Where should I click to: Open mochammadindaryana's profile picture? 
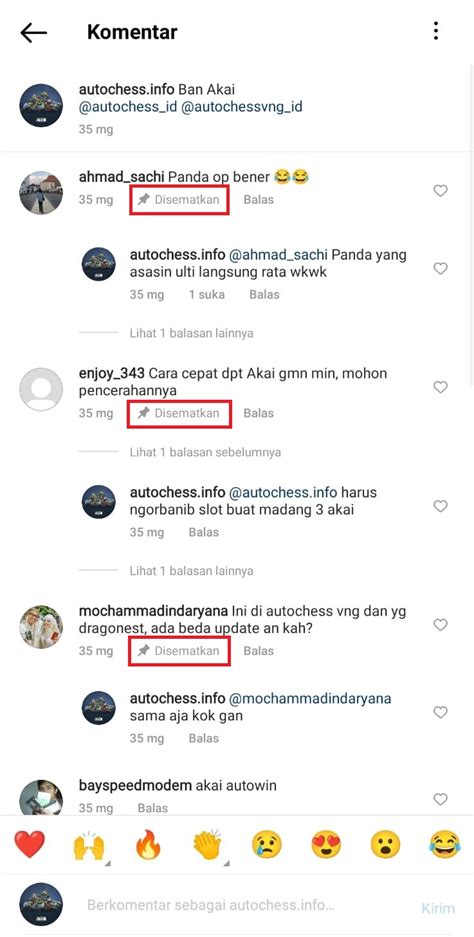41,627
